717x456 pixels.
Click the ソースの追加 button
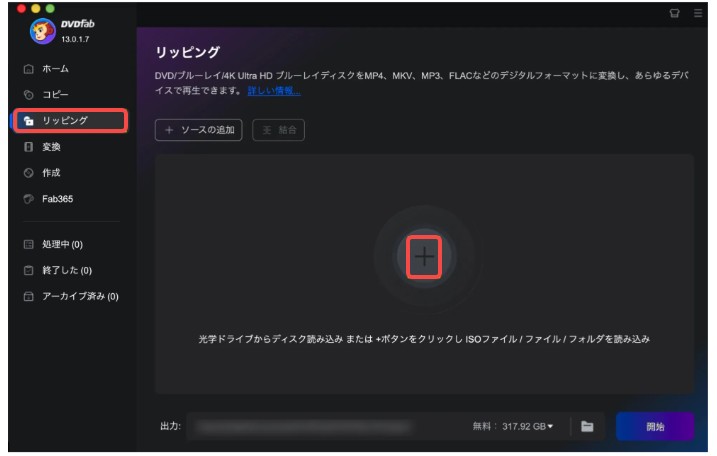198,130
